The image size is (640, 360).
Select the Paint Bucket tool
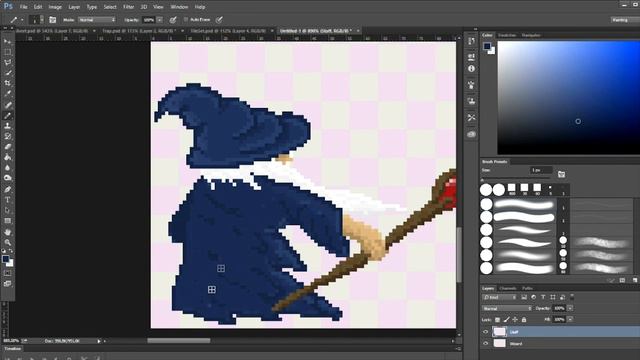(x=7, y=158)
